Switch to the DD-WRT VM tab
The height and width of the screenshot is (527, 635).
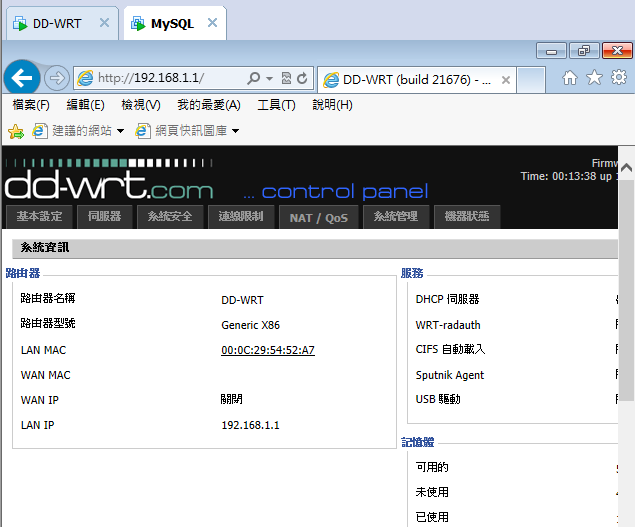click(x=57, y=23)
